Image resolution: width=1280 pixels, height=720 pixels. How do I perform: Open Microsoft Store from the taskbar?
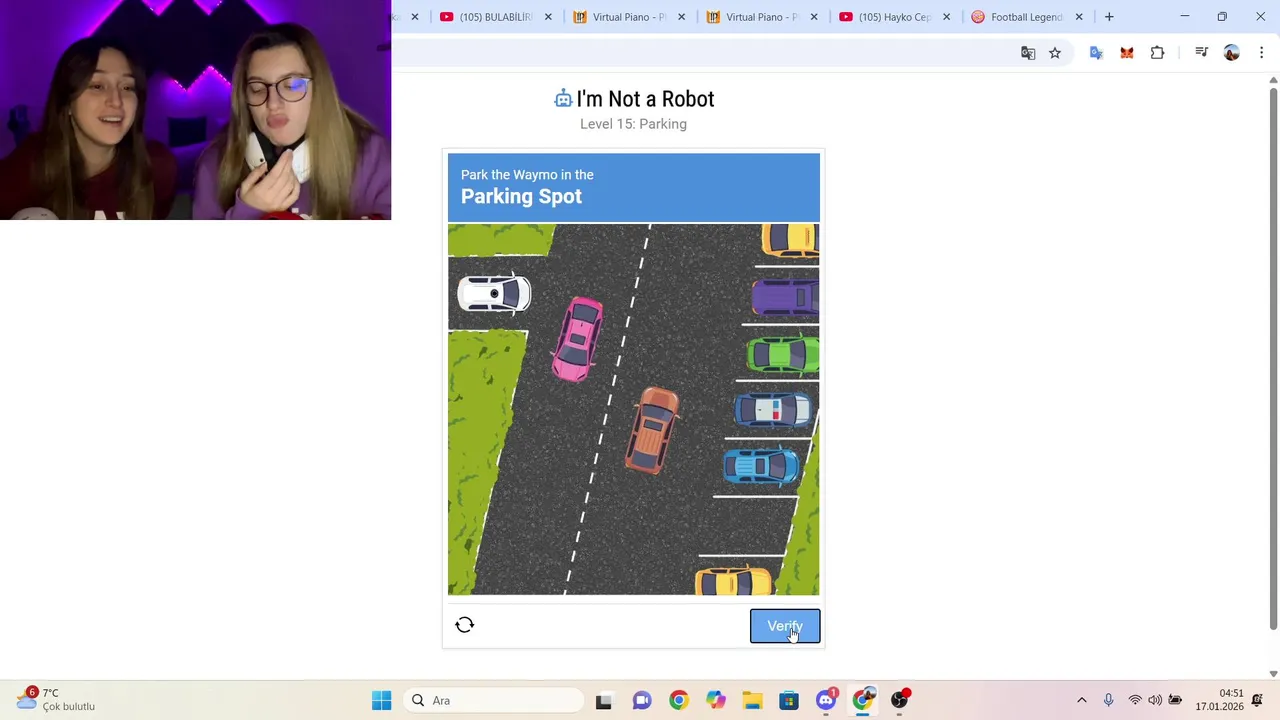click(x=789, y=700)
